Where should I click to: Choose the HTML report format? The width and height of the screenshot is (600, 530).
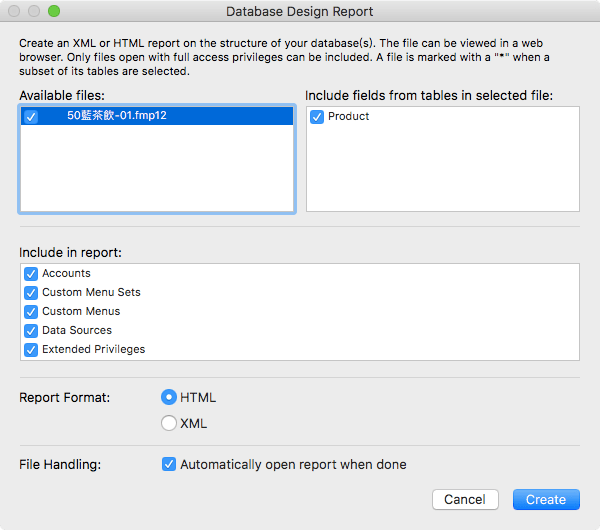coord(169,397)
